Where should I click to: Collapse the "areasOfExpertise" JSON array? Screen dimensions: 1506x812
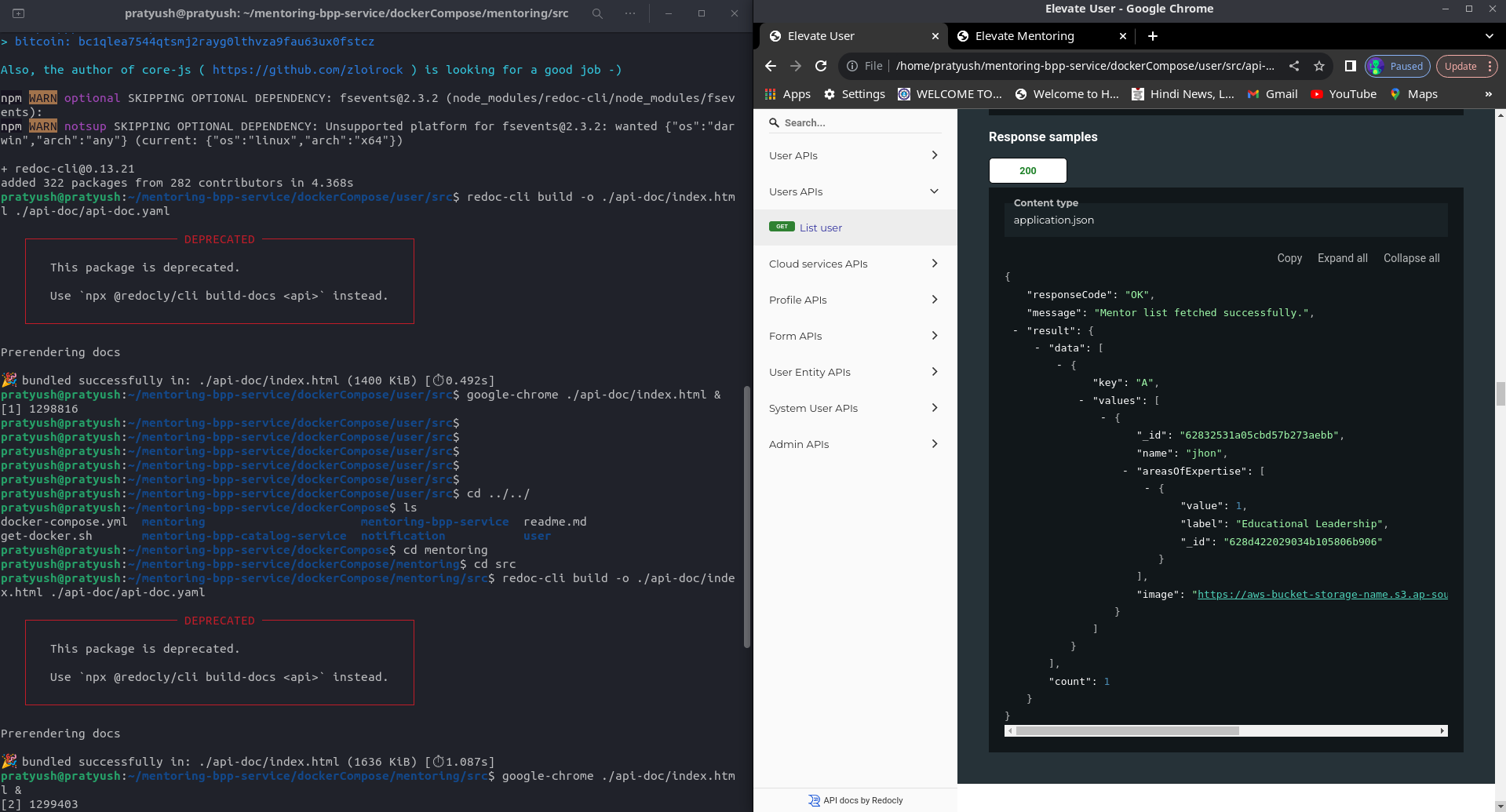1125,472
